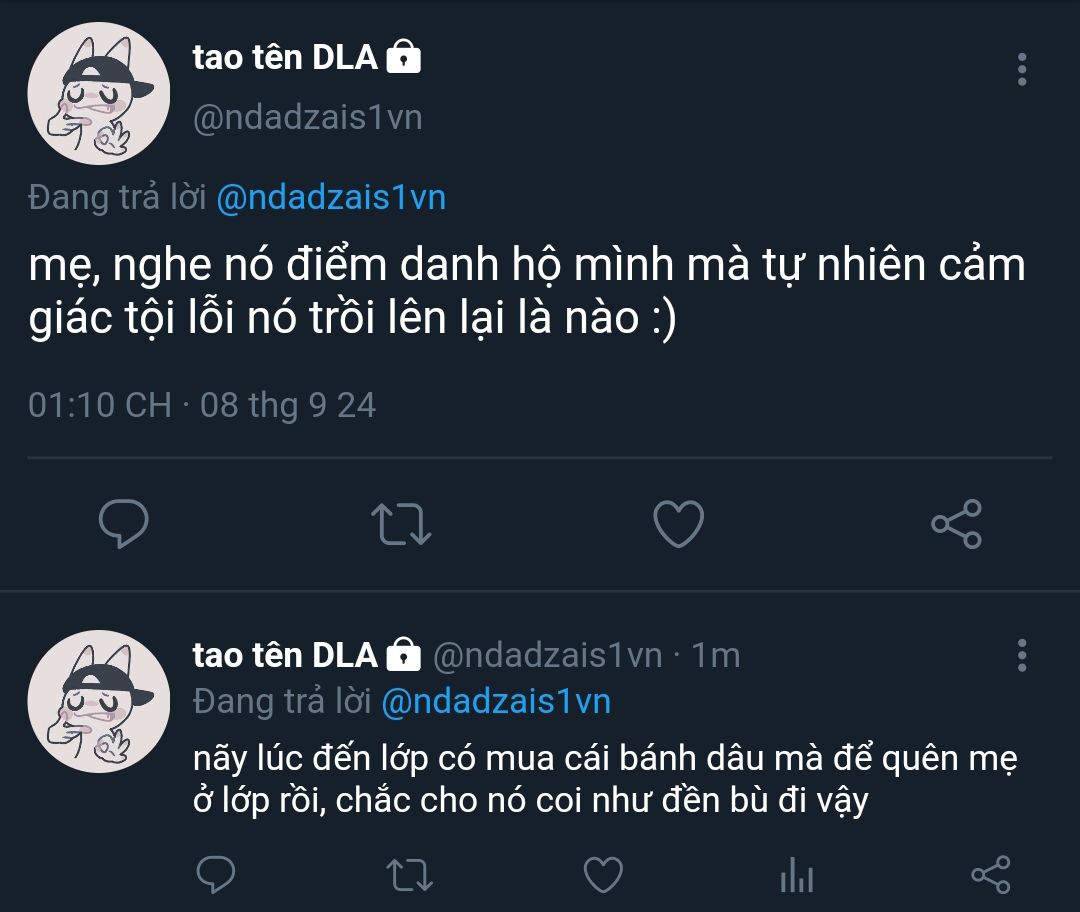The image size is (1080, 912).
Task: Tap the main tweet timestamp 01:10 CH
Action: 99,405
